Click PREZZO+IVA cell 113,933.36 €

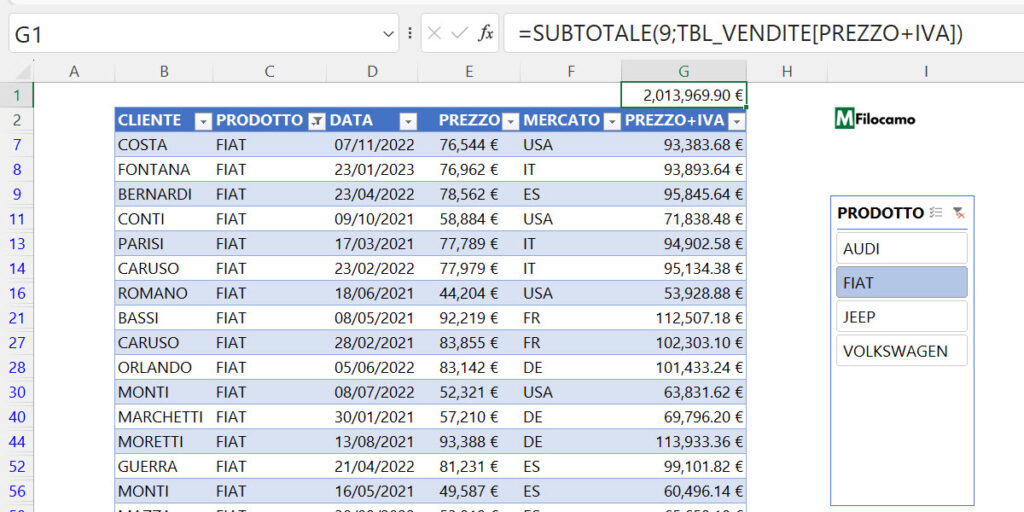pos(684,441)
